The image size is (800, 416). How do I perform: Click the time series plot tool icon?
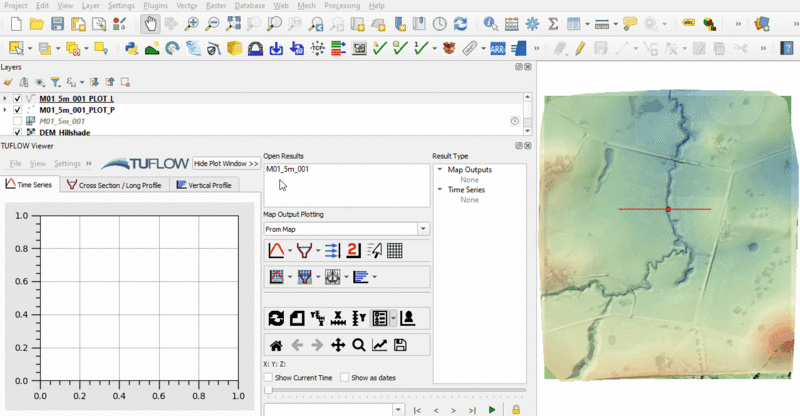277,251
